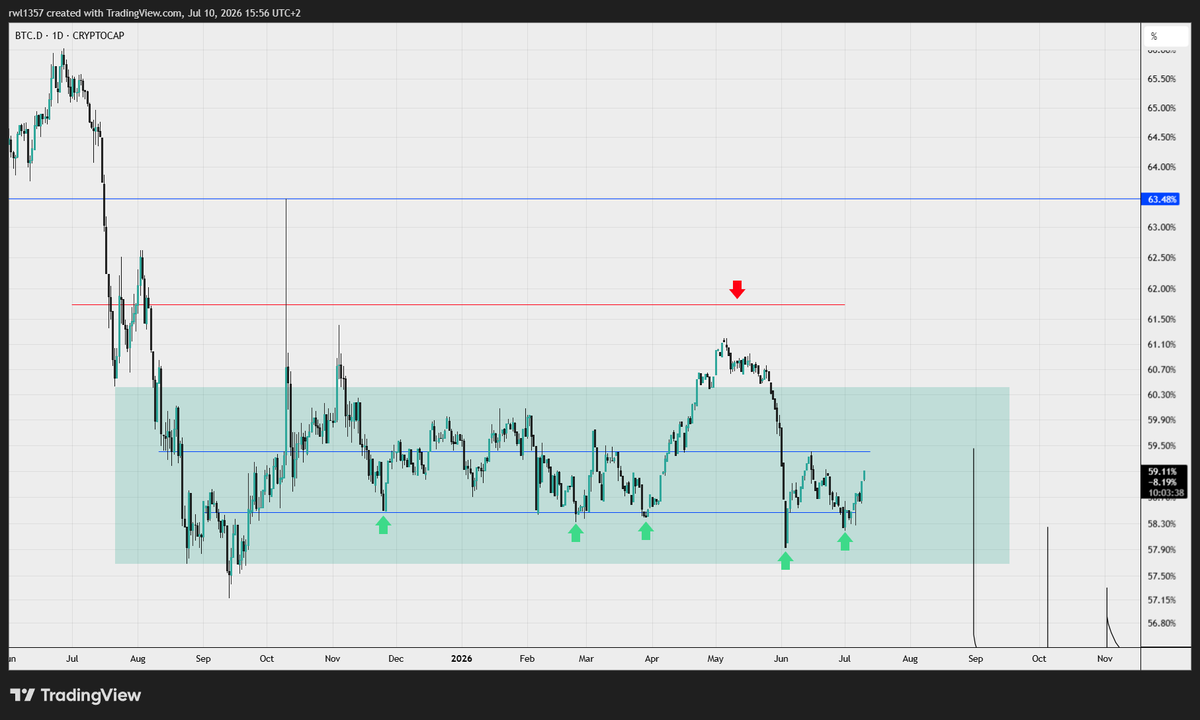This screenshot has height=720, width=1200.
Task: Click the TradingView logo at bottom left
Action: [x=76, y=695]
